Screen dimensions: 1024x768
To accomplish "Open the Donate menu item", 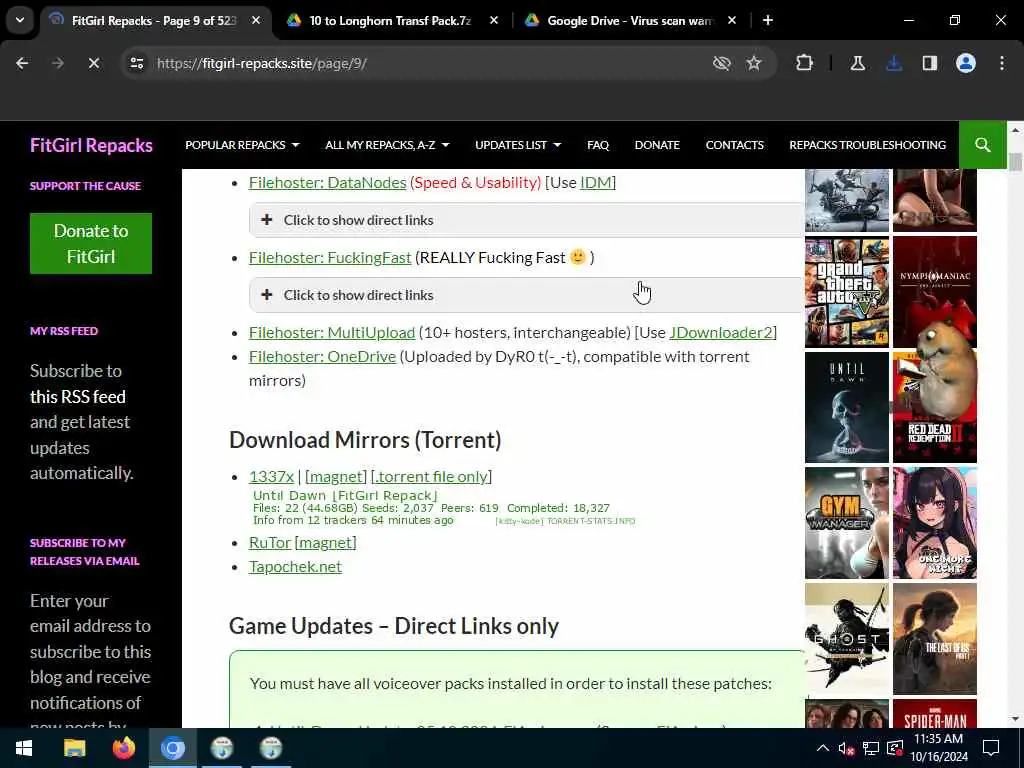I will [x=657, y=145].
